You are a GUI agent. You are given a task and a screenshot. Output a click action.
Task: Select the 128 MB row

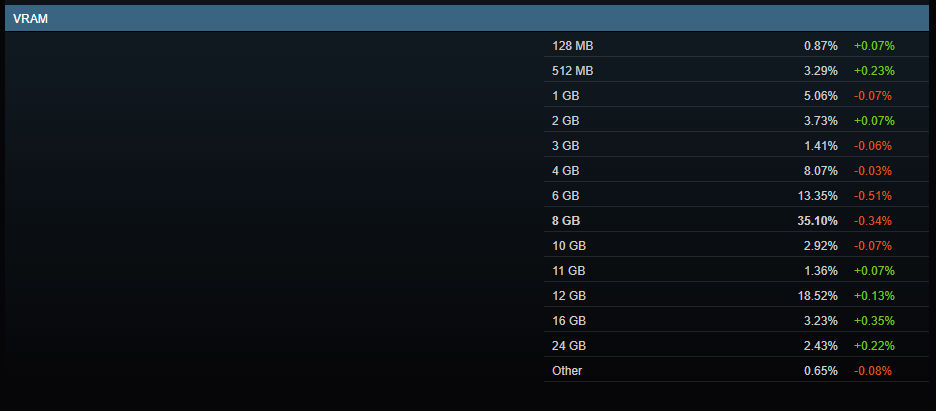tap(736, 45)
